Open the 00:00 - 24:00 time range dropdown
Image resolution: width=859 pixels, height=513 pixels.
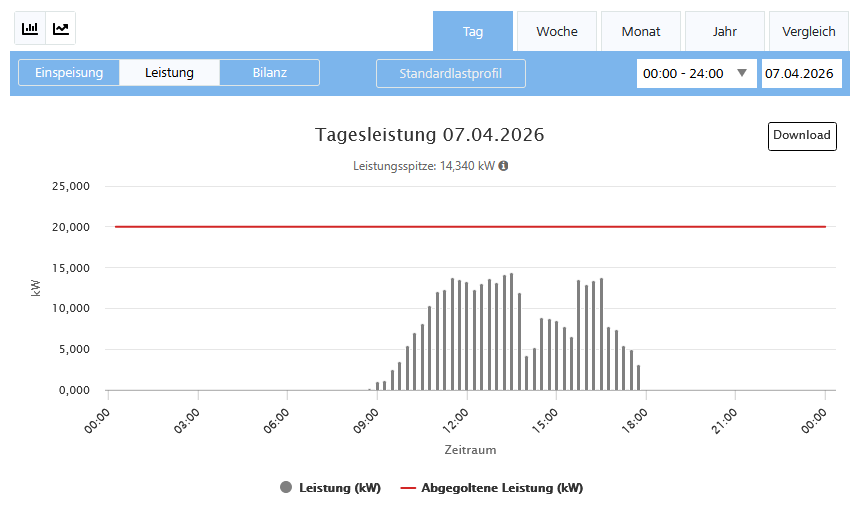point(696,74)
